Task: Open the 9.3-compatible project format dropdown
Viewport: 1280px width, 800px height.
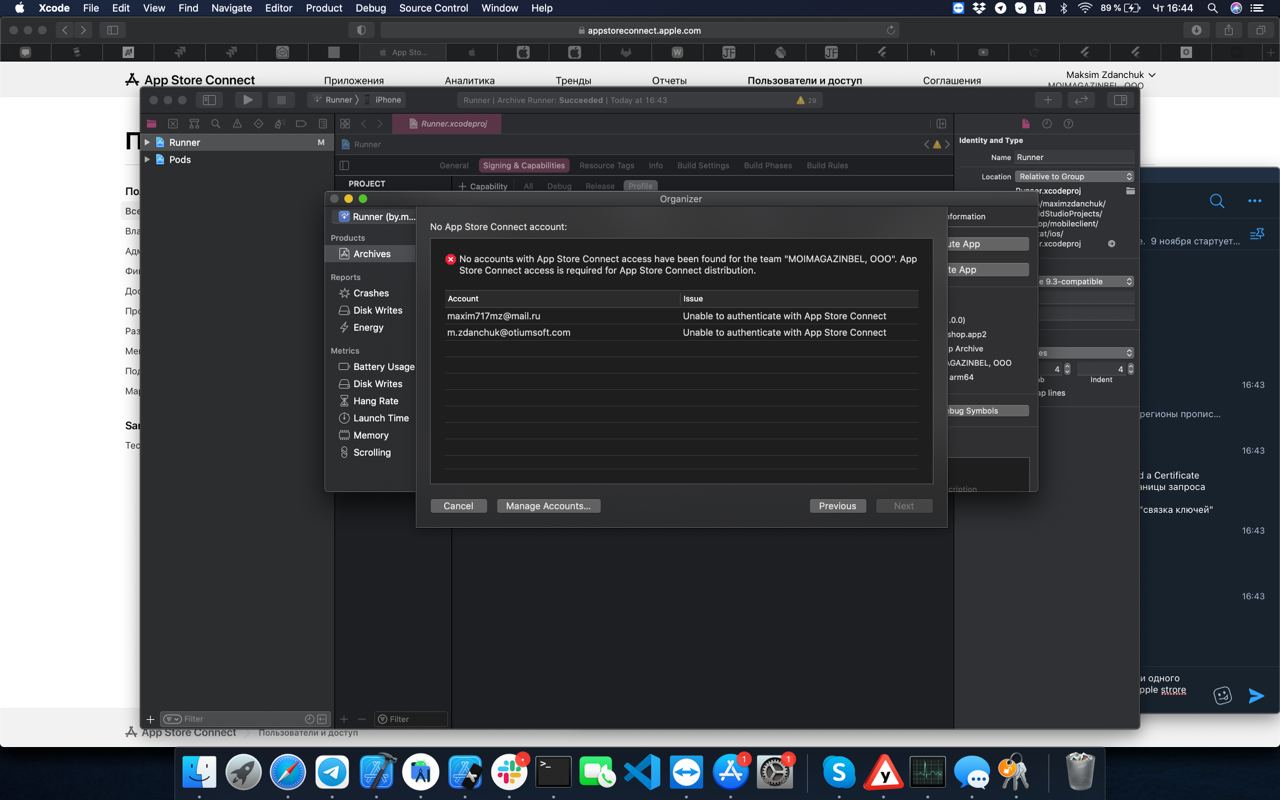Action: 1085,281
